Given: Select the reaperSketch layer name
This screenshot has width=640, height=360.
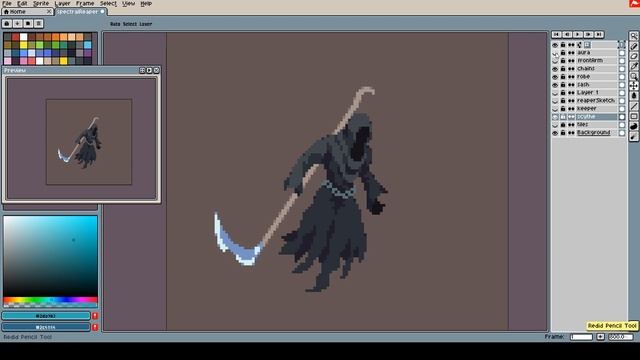Looking at the screenshot, I should 596,100.
